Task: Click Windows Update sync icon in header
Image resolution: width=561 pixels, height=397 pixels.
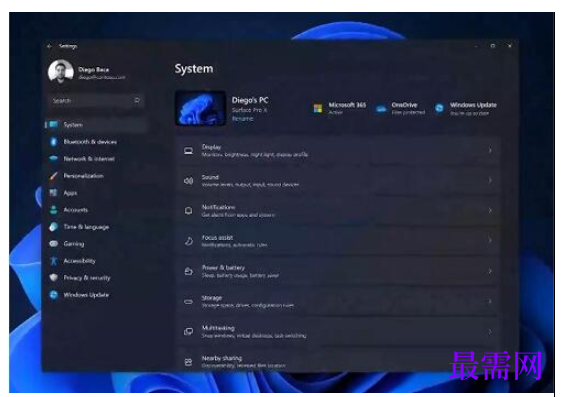Action: [x=439, y=108]
